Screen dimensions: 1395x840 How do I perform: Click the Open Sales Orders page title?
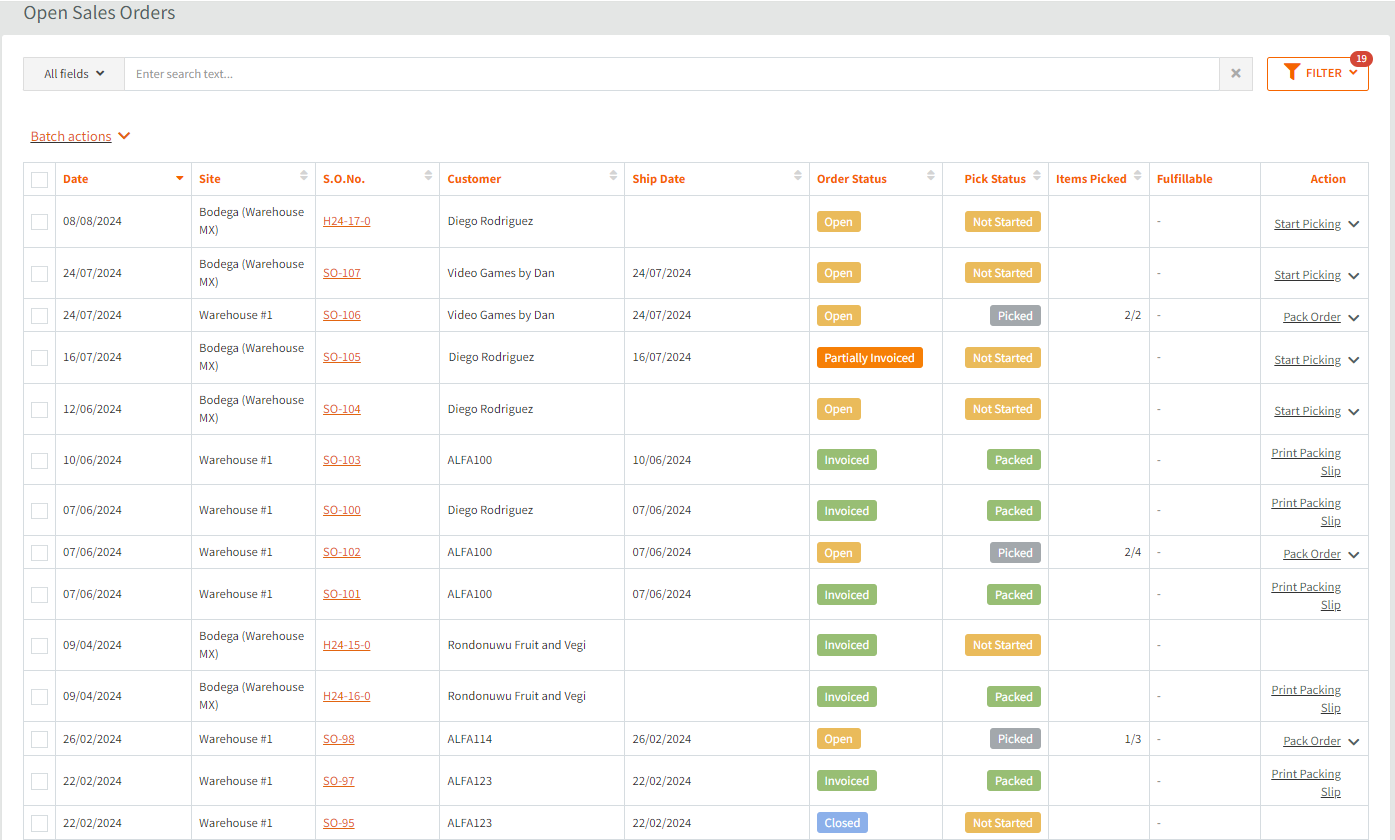(99, 13)
